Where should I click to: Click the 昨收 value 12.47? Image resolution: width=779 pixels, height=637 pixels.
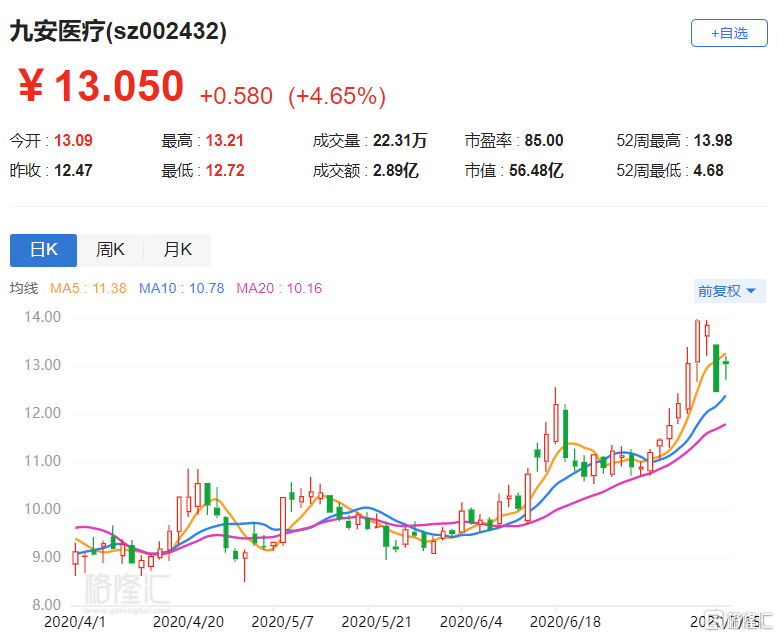73,170
